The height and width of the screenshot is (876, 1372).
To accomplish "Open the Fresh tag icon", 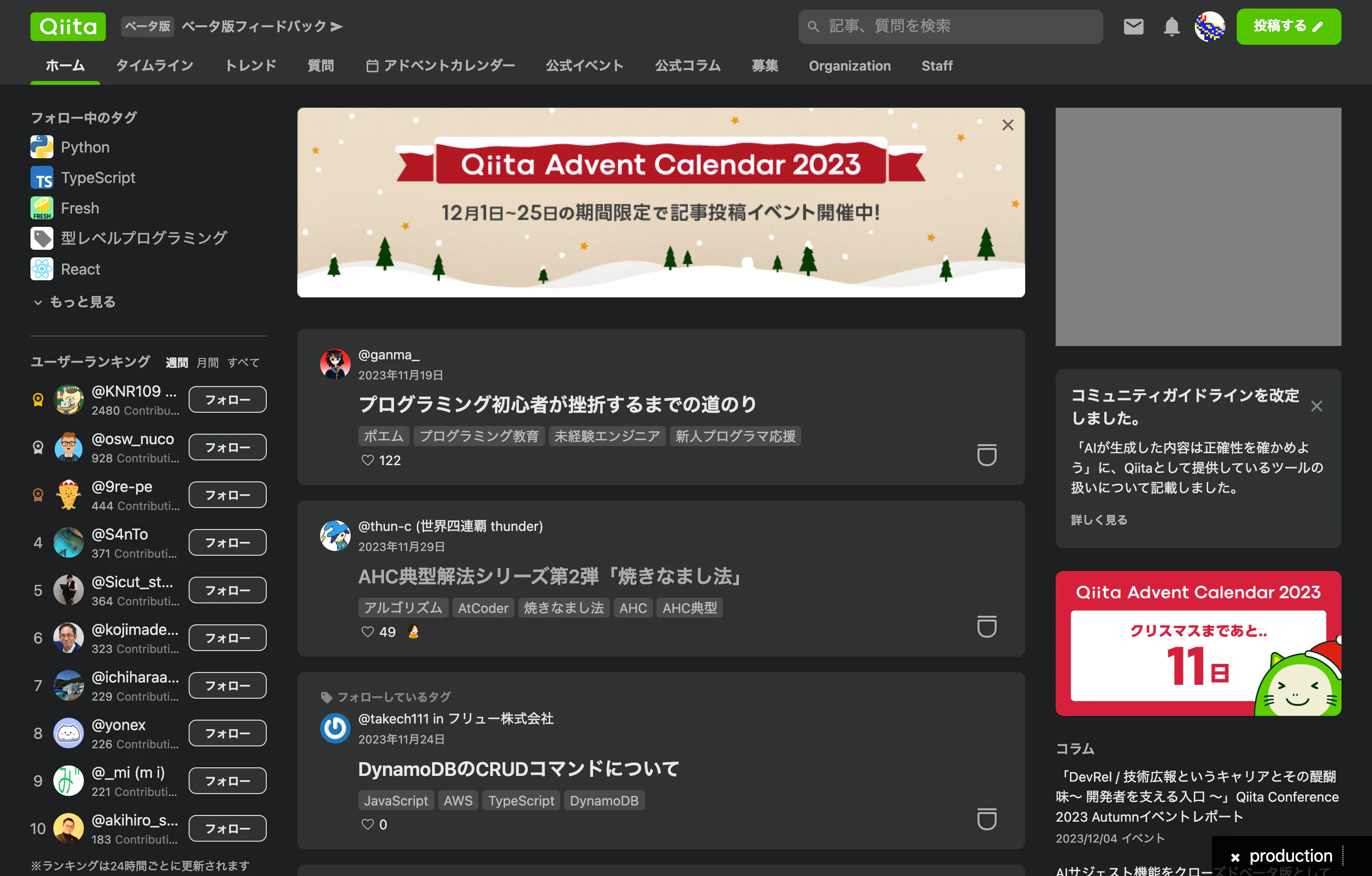I will 41,208.
